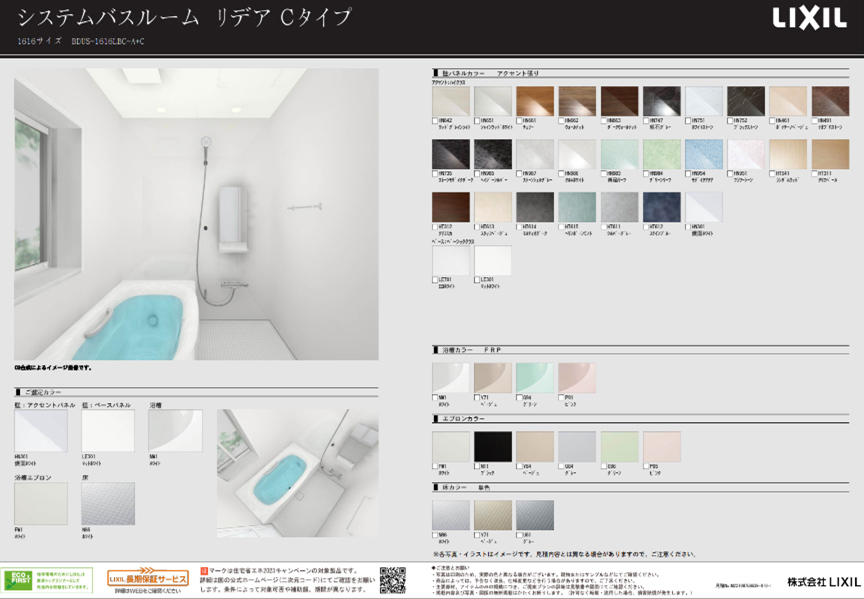The height and width of the screenshot is (599, 864).
Task: Click the 壁パネルカラー アクセント張り heading
Action: pyautogui.click(x=490, y=73)
